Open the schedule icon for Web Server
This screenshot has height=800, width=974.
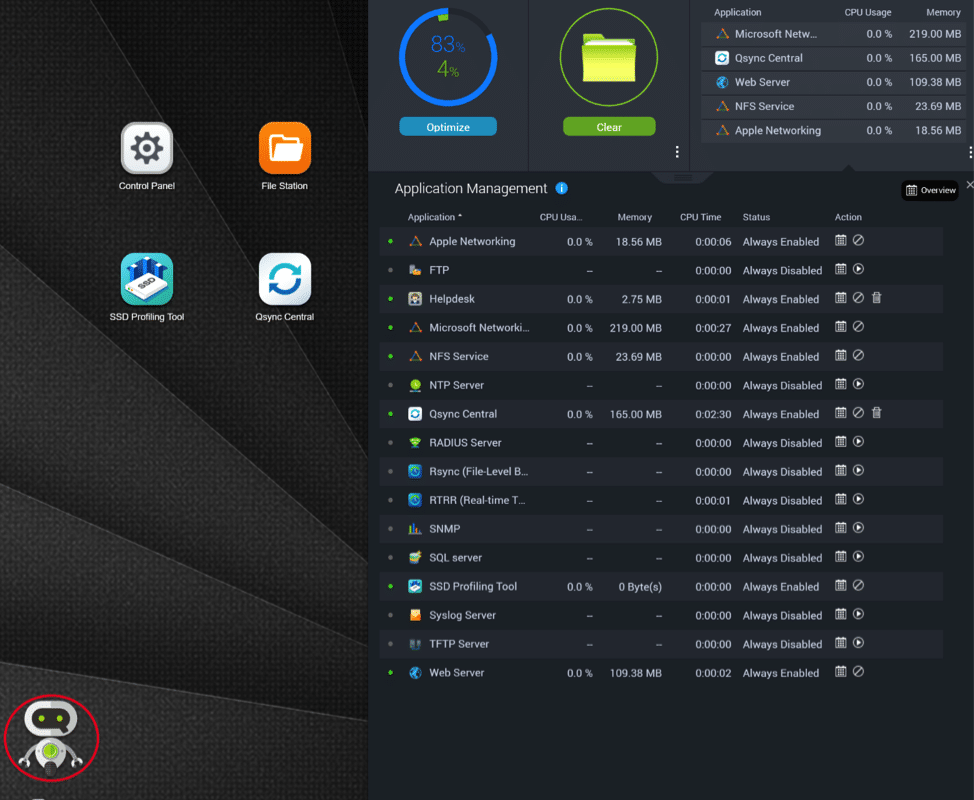[x=840, y=671]
